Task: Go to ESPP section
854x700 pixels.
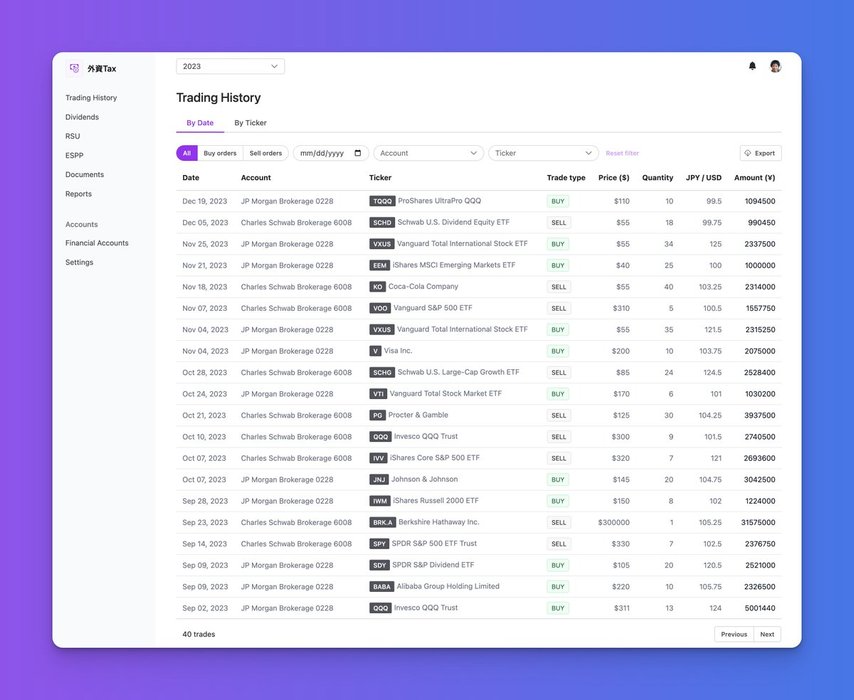Action: click(74, 155)
